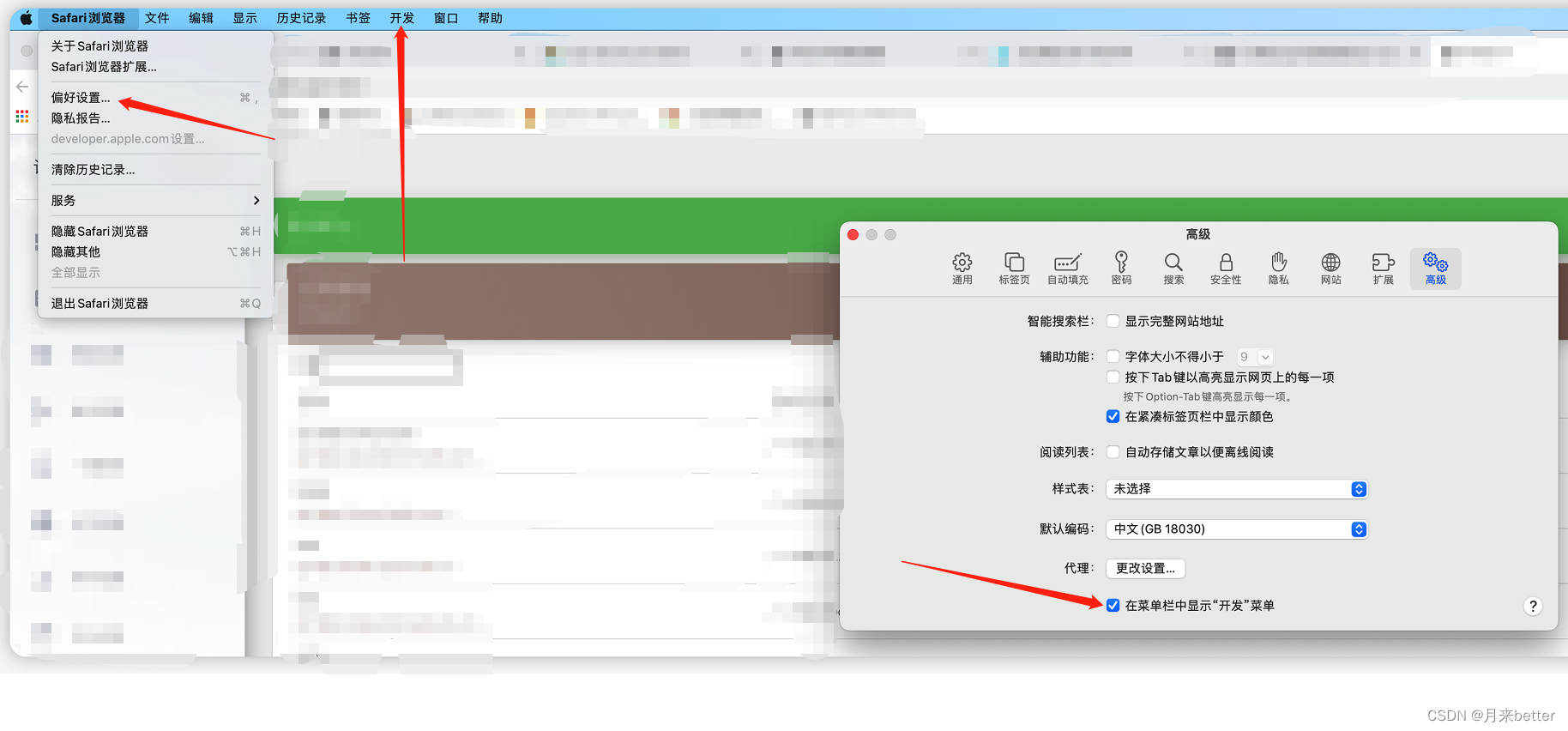Open the 帮助 menu
1568x731 pixels.
coord(490,18)
